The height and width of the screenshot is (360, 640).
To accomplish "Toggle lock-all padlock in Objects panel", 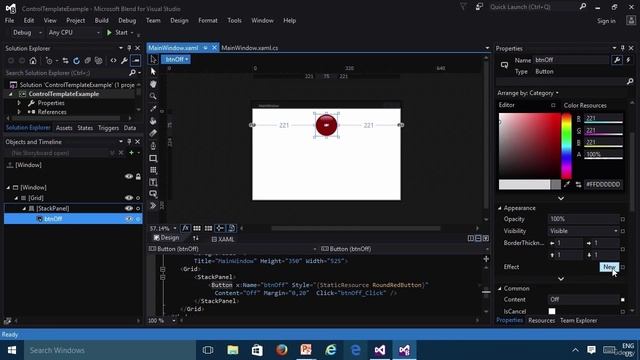I will (x=138, y=176).
